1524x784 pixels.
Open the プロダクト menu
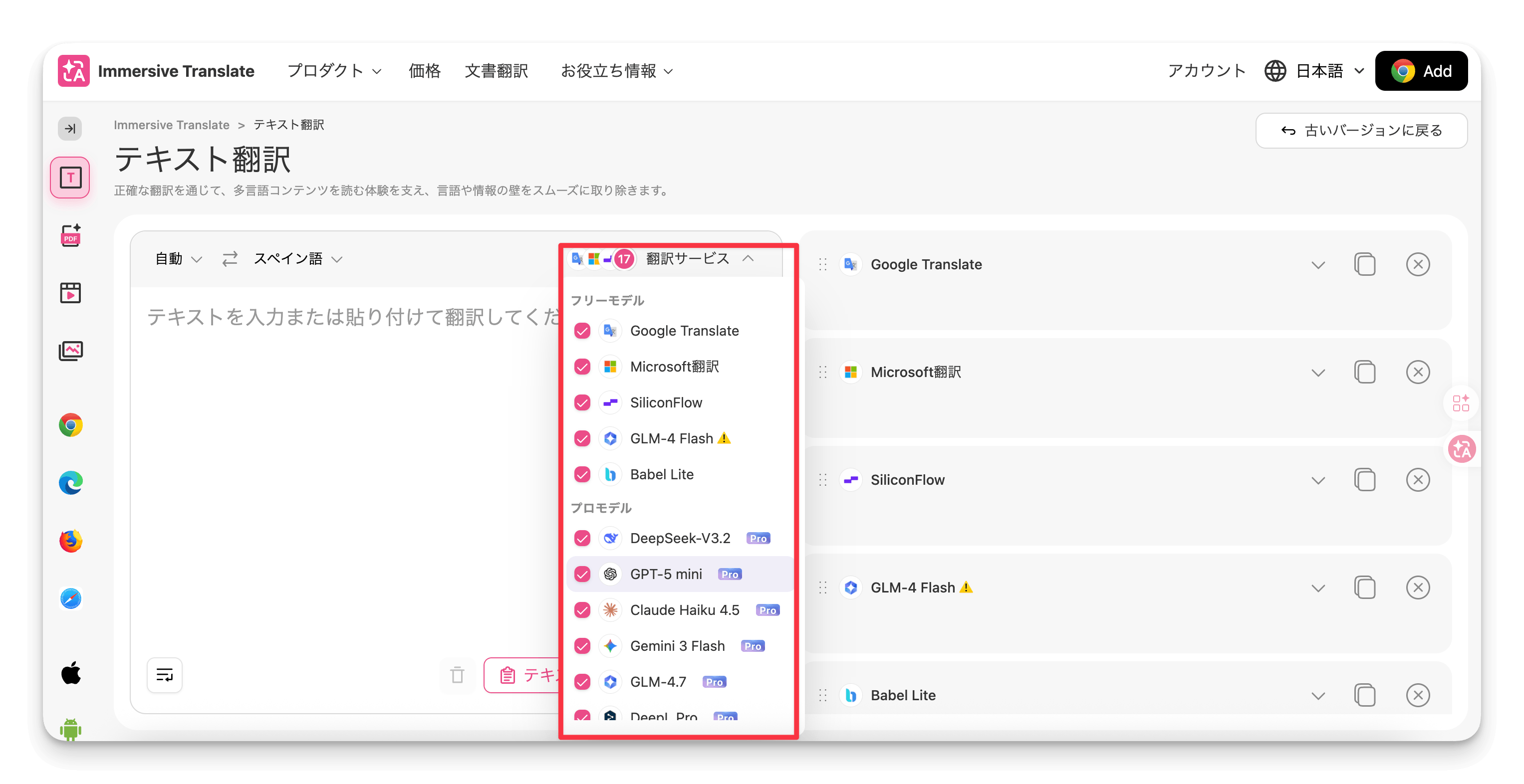(334, 71)
